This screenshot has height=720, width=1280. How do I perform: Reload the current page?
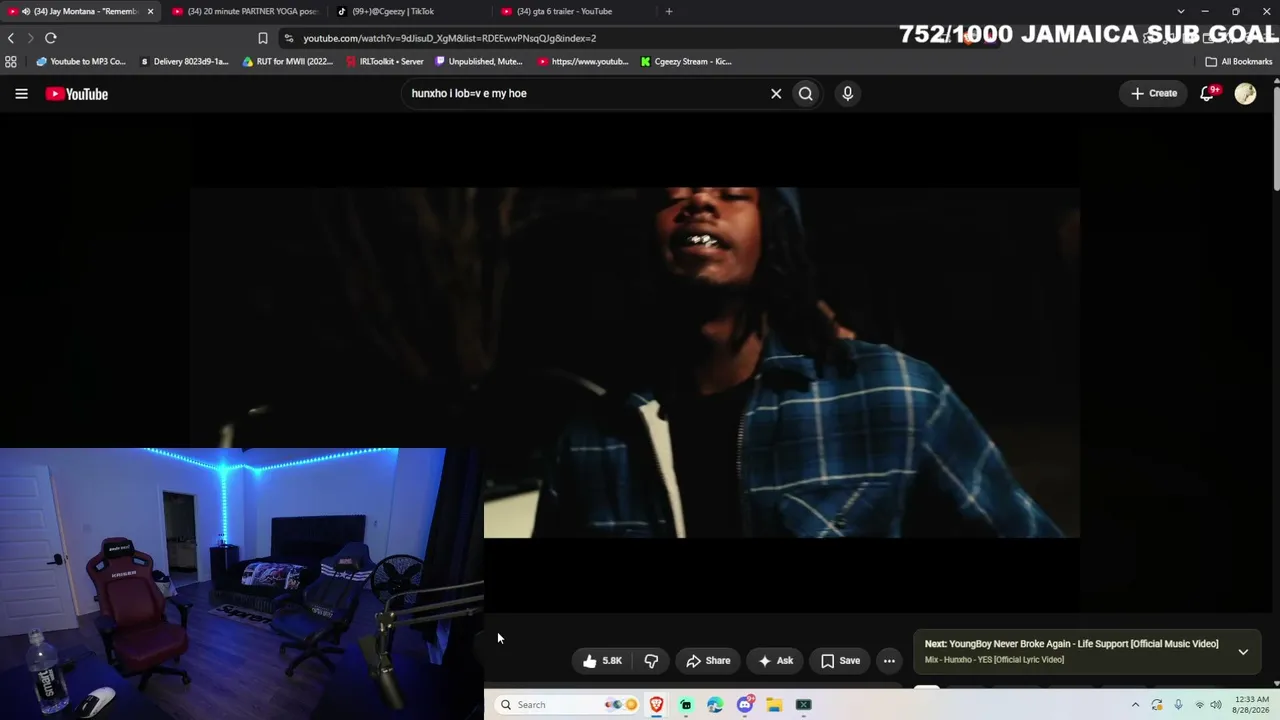tap(51, 38)
